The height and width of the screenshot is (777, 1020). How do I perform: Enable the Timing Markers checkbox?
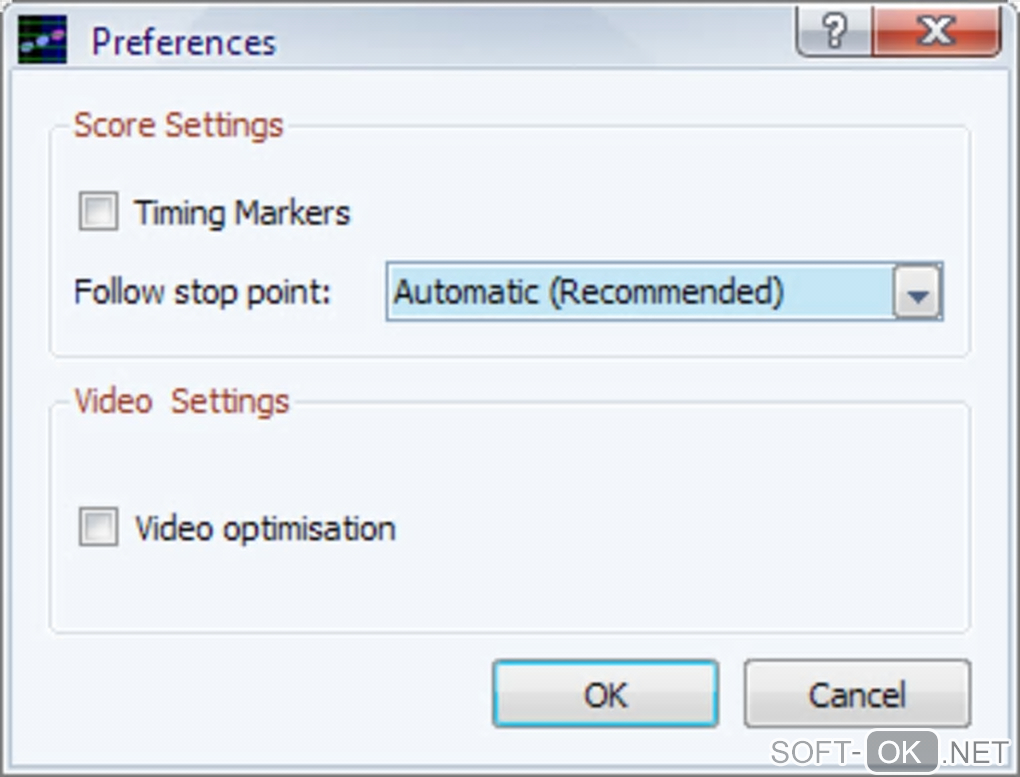point(98,212)
